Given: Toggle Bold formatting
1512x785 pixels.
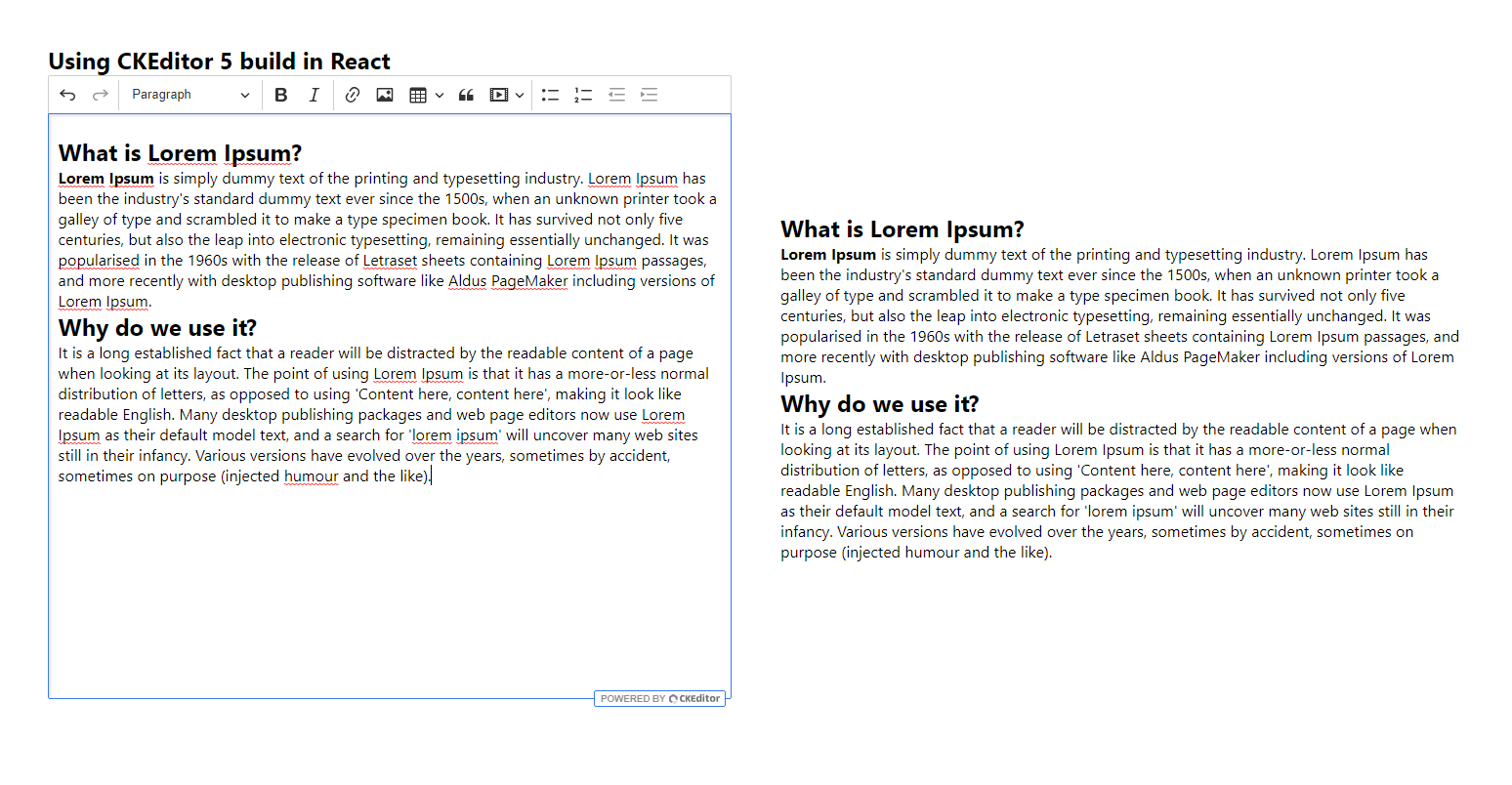Looking at the screenshot, I should pyautogui.click(x=281, y=95).
